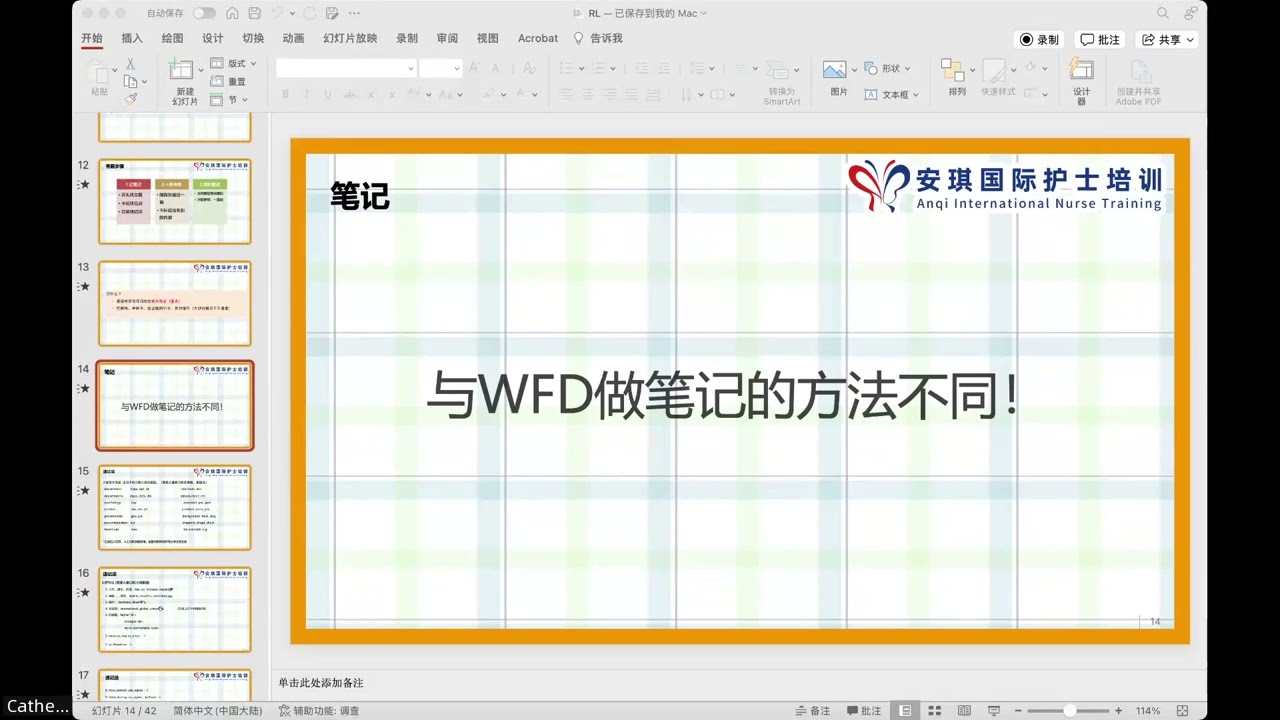
Task: Open the 动画 animations tab
Action: pyautogui.click(x=293, y=38)
